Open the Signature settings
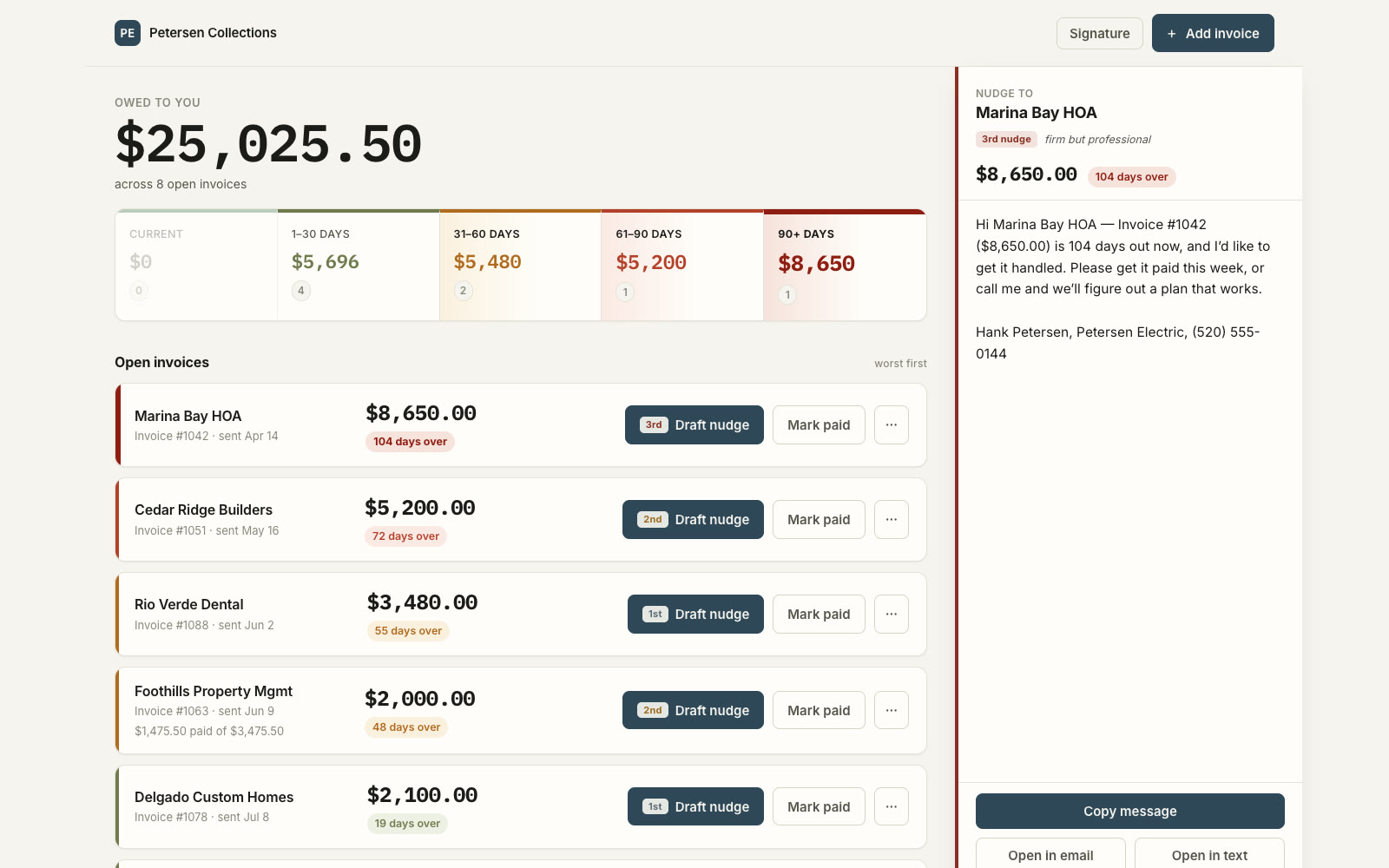The image size is (1389, 868). (1100, 33)
